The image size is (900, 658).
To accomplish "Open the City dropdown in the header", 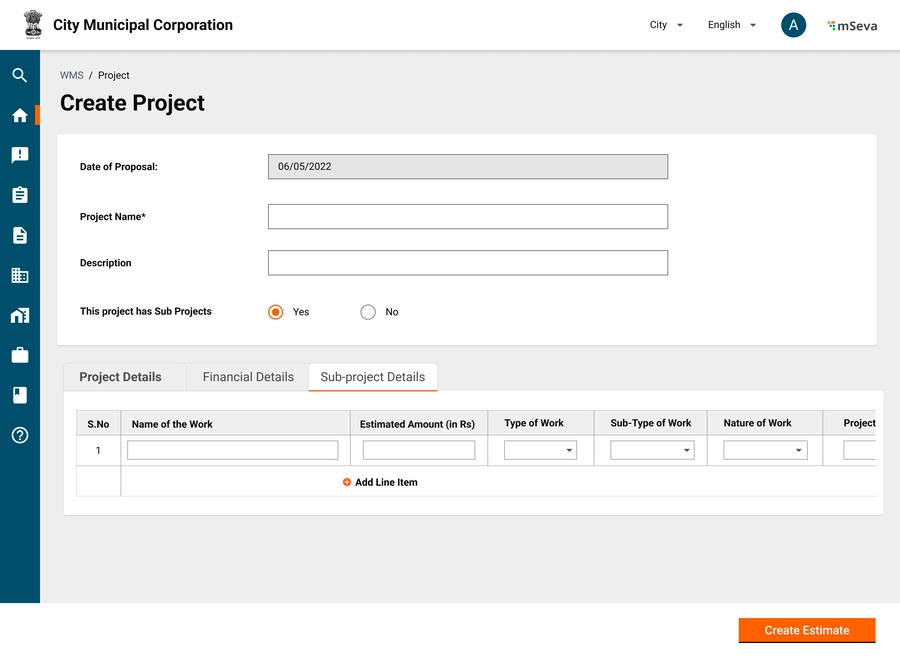I will pos(666,26).
